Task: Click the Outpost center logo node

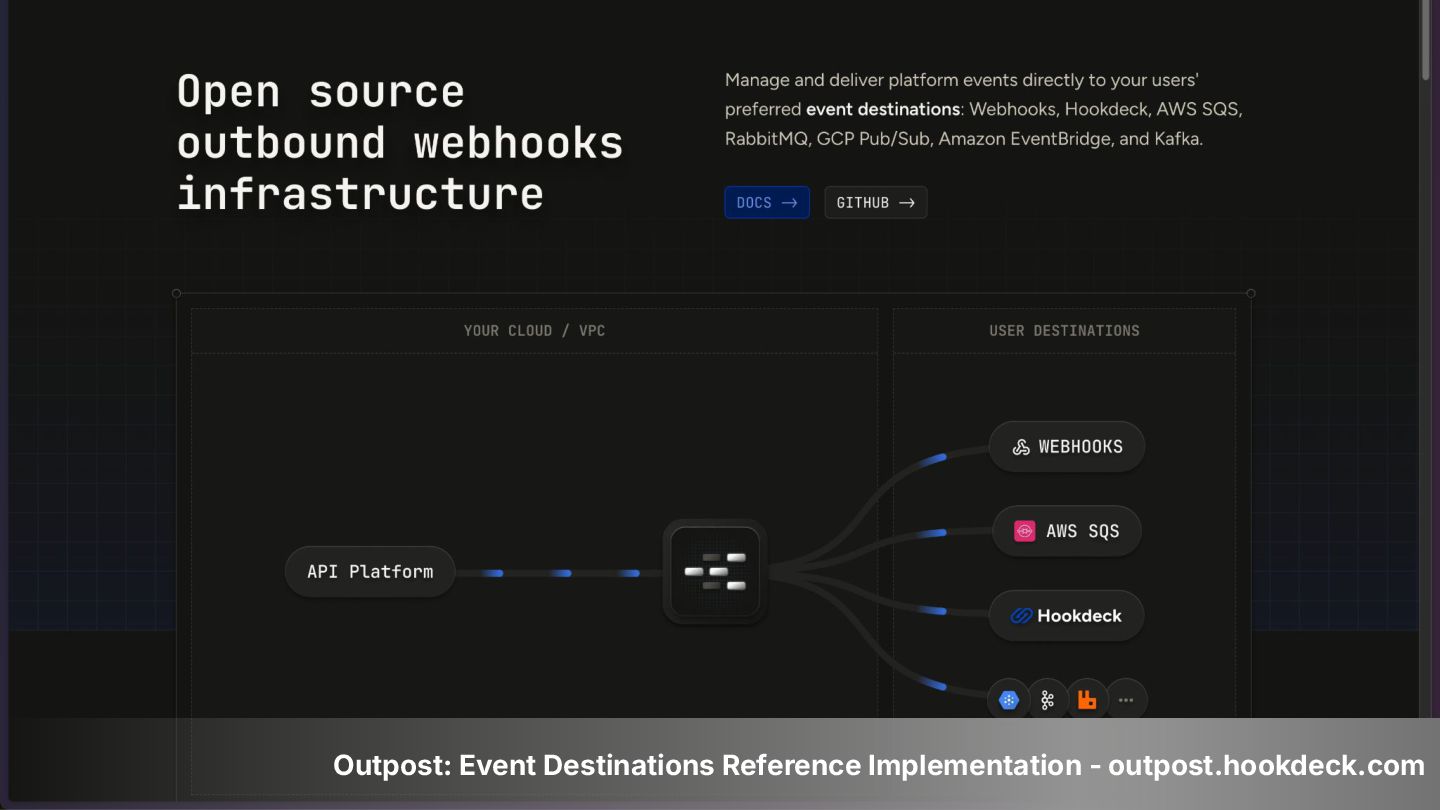Action: 715,572
